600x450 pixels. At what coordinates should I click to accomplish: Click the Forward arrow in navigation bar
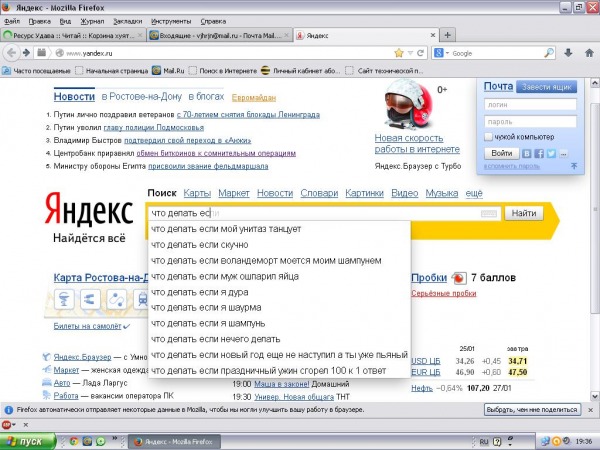26,53
